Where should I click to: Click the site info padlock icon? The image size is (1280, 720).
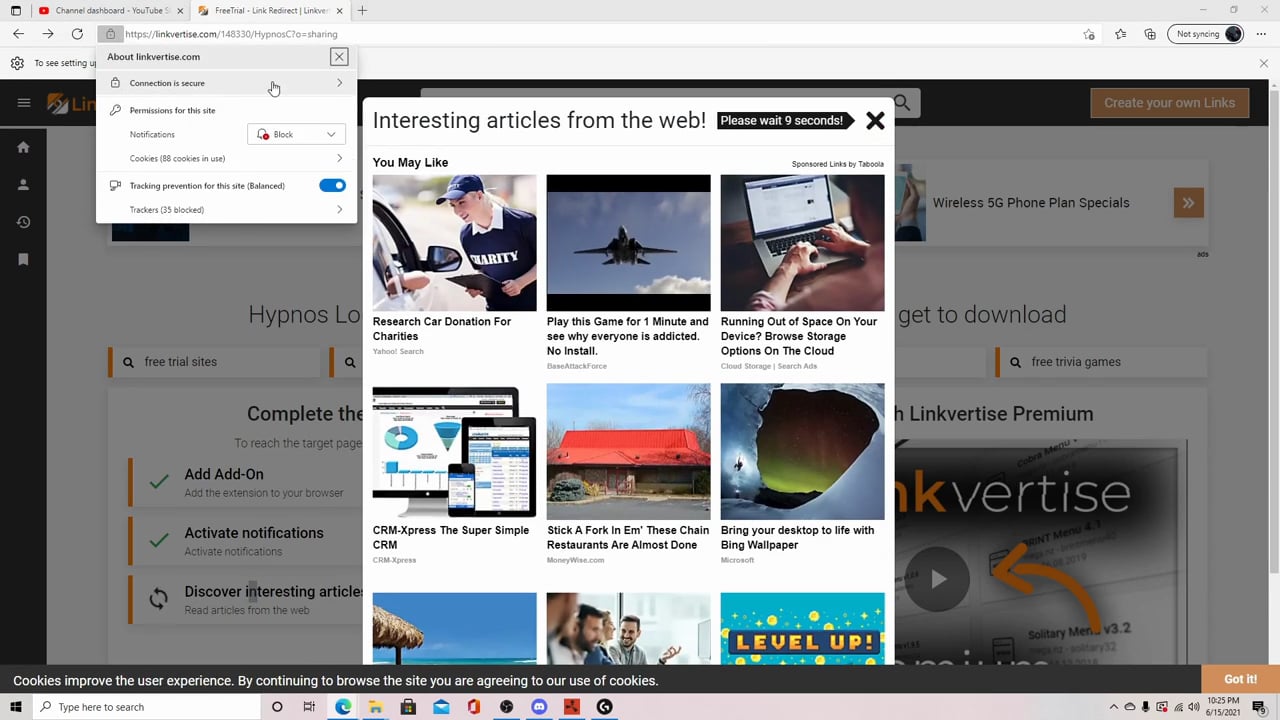point(111,34)
